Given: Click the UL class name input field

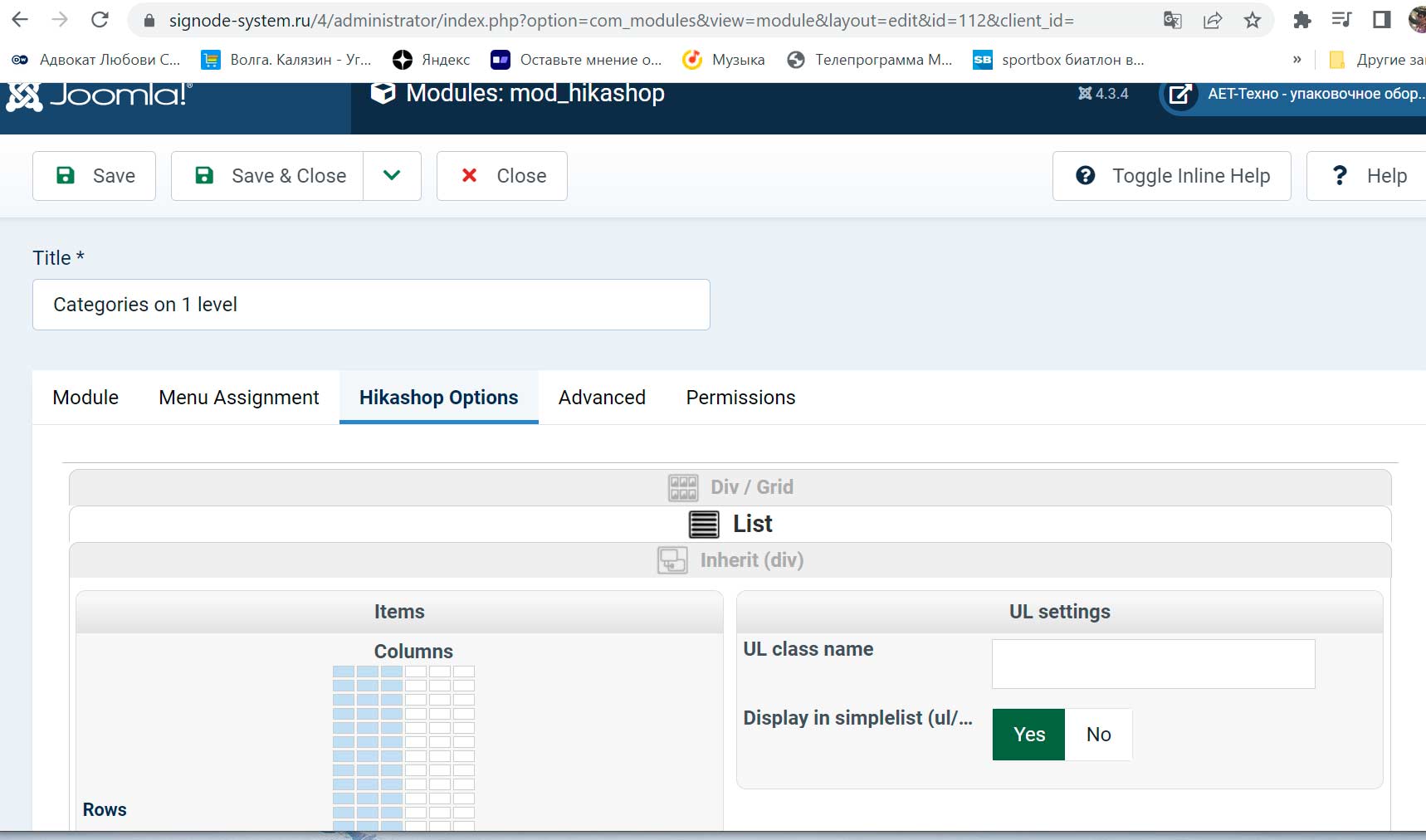Looking at the screenshot, I should point(1153,664).
